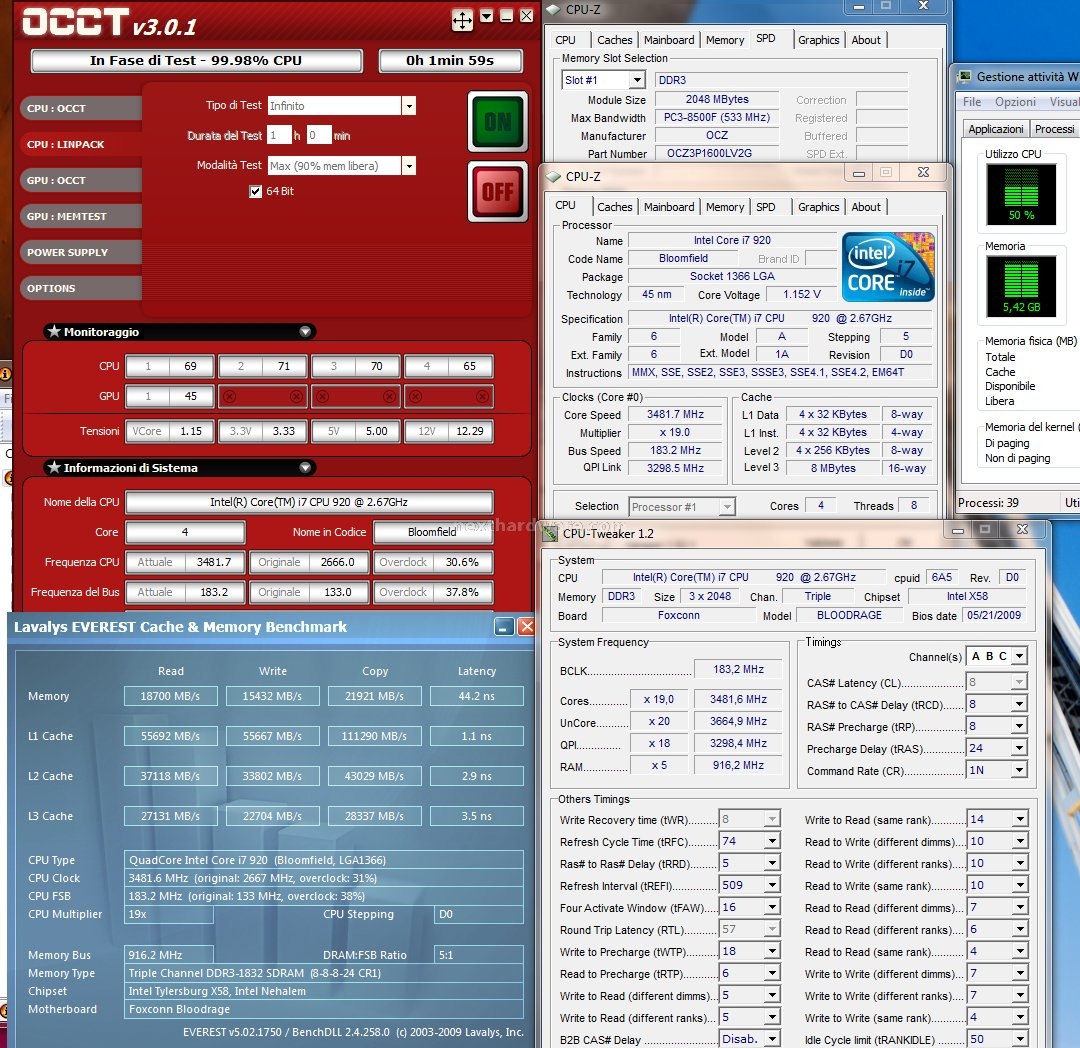1080x1048 pixels.
Task: Click the OCCT move window cross icon
Action: [x=462, y=20]
